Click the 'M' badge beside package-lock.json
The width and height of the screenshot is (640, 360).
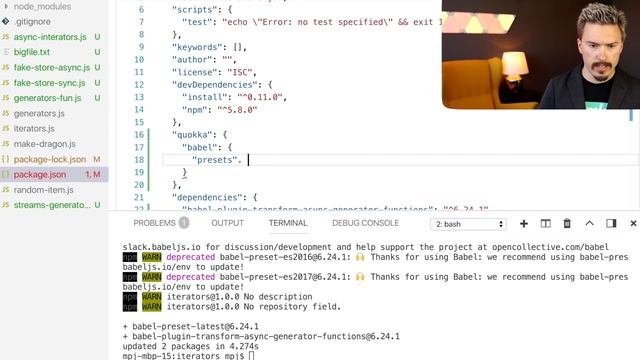pos(97,159)
